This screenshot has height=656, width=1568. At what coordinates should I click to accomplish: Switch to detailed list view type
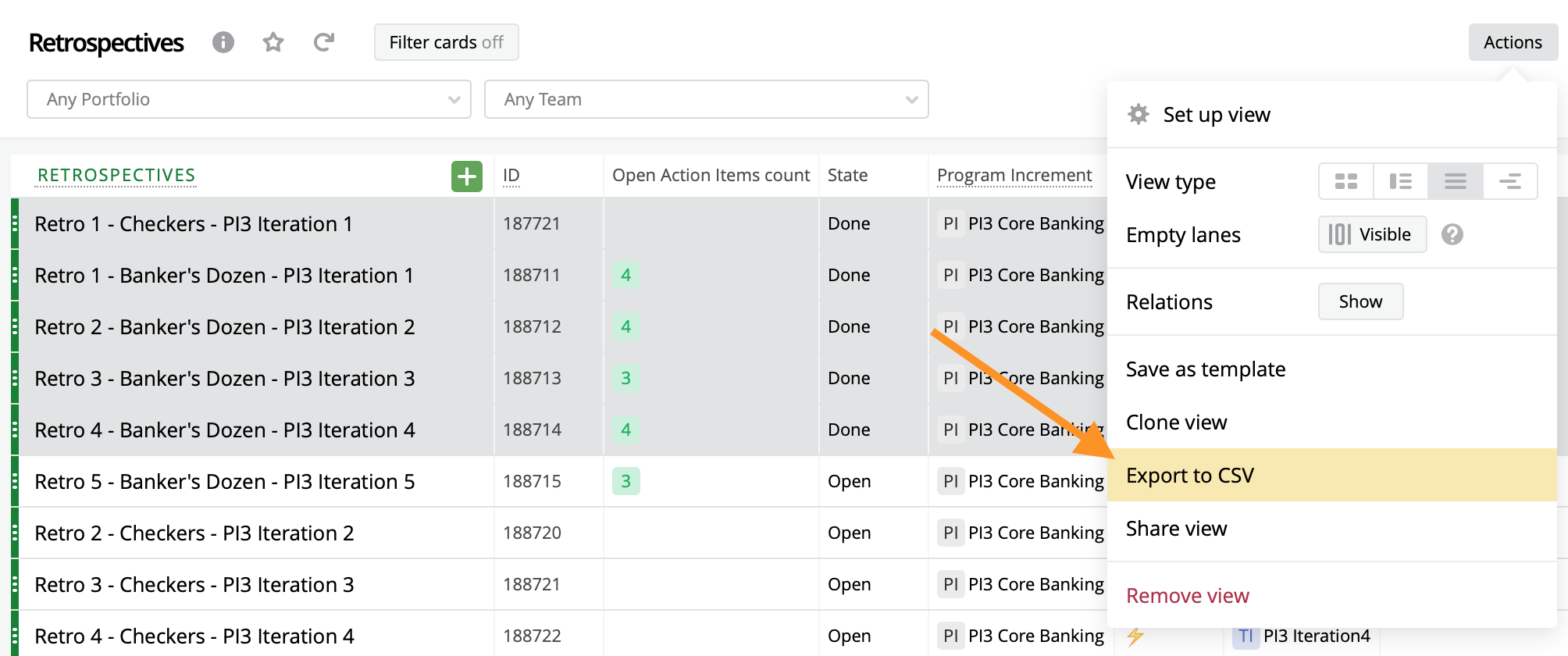coord(1401,182)
